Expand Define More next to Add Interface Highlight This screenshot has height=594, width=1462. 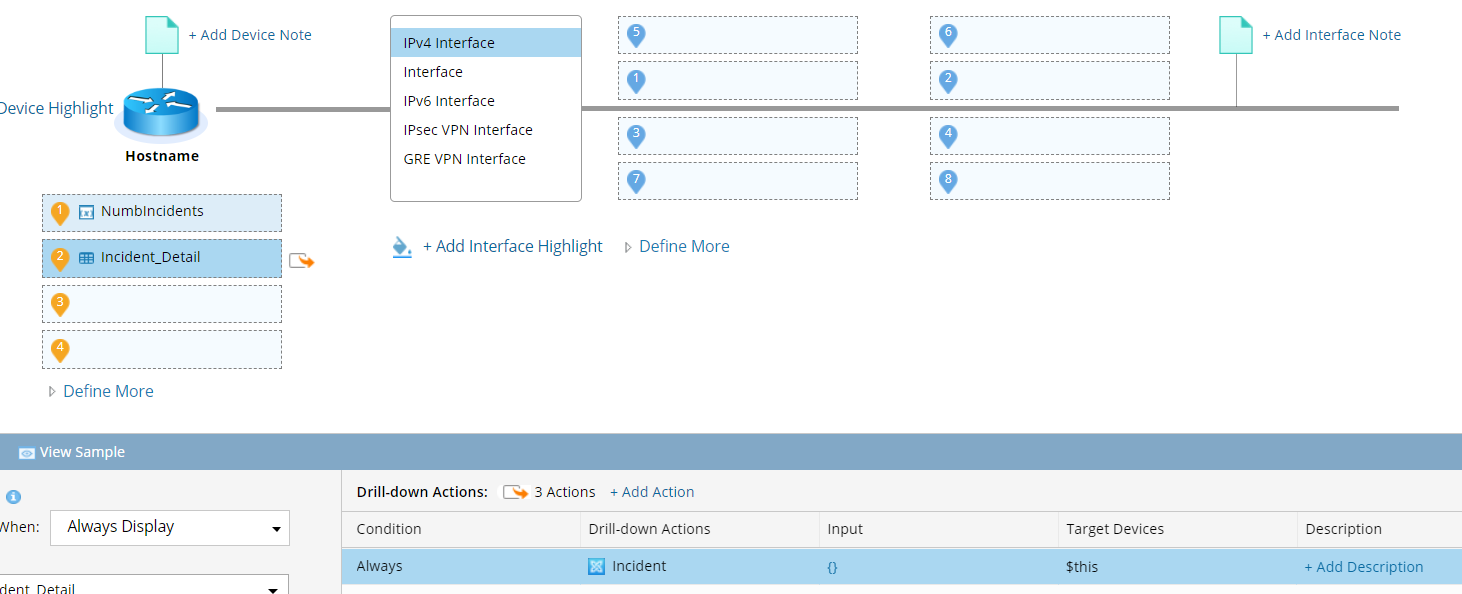pyautogui.click(x=684, y=246)
